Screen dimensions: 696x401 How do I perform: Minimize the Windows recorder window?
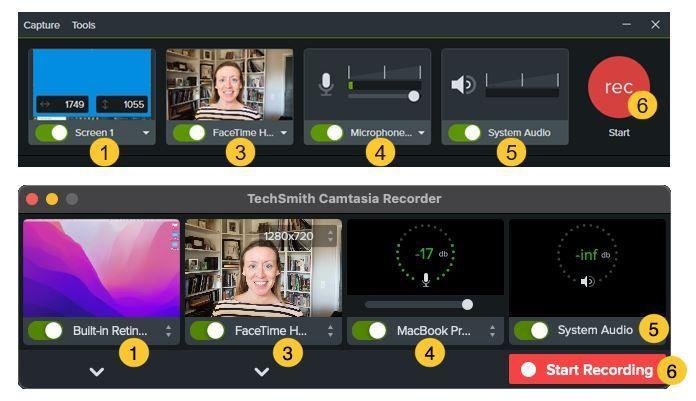(626, 25)
